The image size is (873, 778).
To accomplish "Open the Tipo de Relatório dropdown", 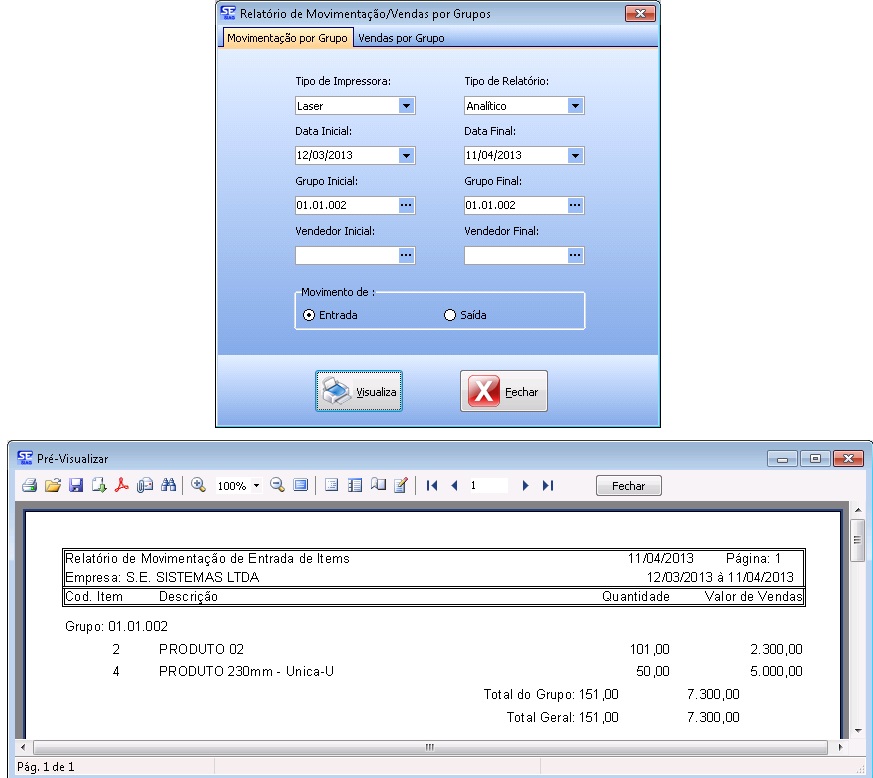I will tap(575, 105).
